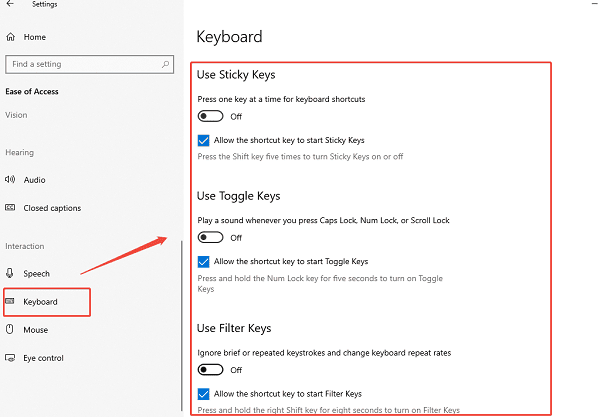Enable the Toggle Keys switch
This screenshot has width=600, height=417.
pos(210,237)
